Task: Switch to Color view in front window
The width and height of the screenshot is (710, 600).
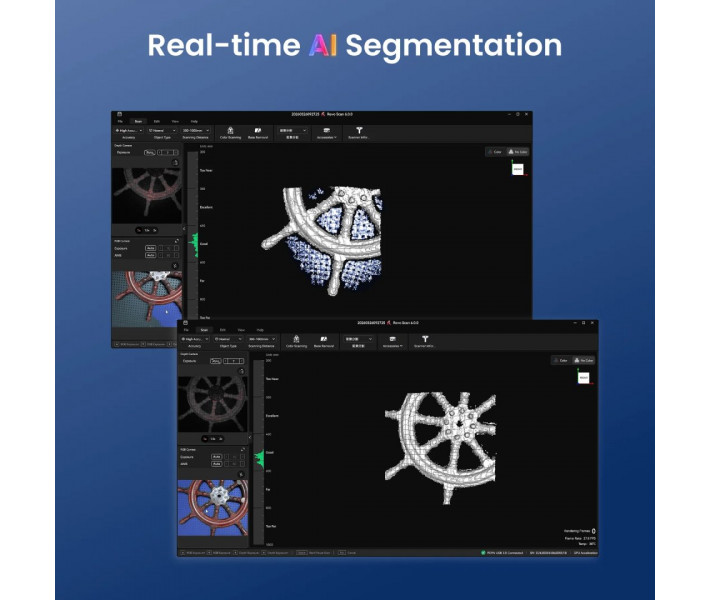Action: point(561,360)
